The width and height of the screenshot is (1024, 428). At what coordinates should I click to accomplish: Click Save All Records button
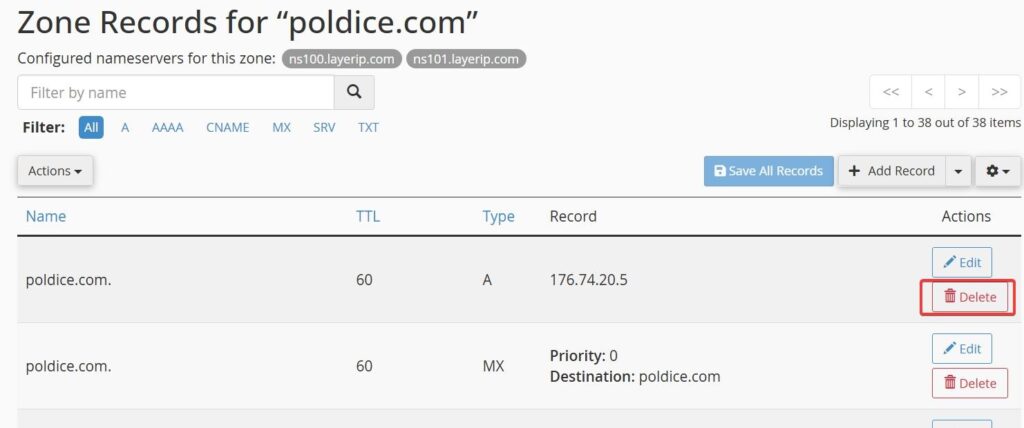(x=767, y=171)
